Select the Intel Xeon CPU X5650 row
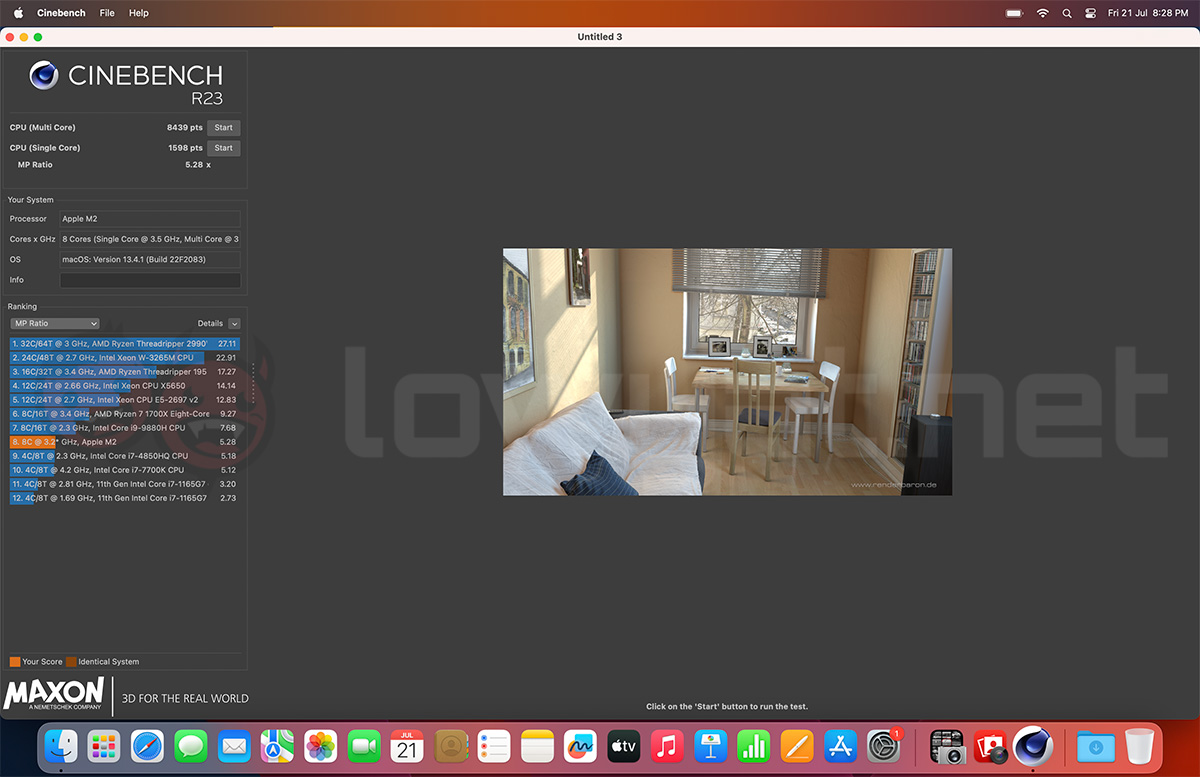Screen dimensions: 1200x777 coord(125,386)
